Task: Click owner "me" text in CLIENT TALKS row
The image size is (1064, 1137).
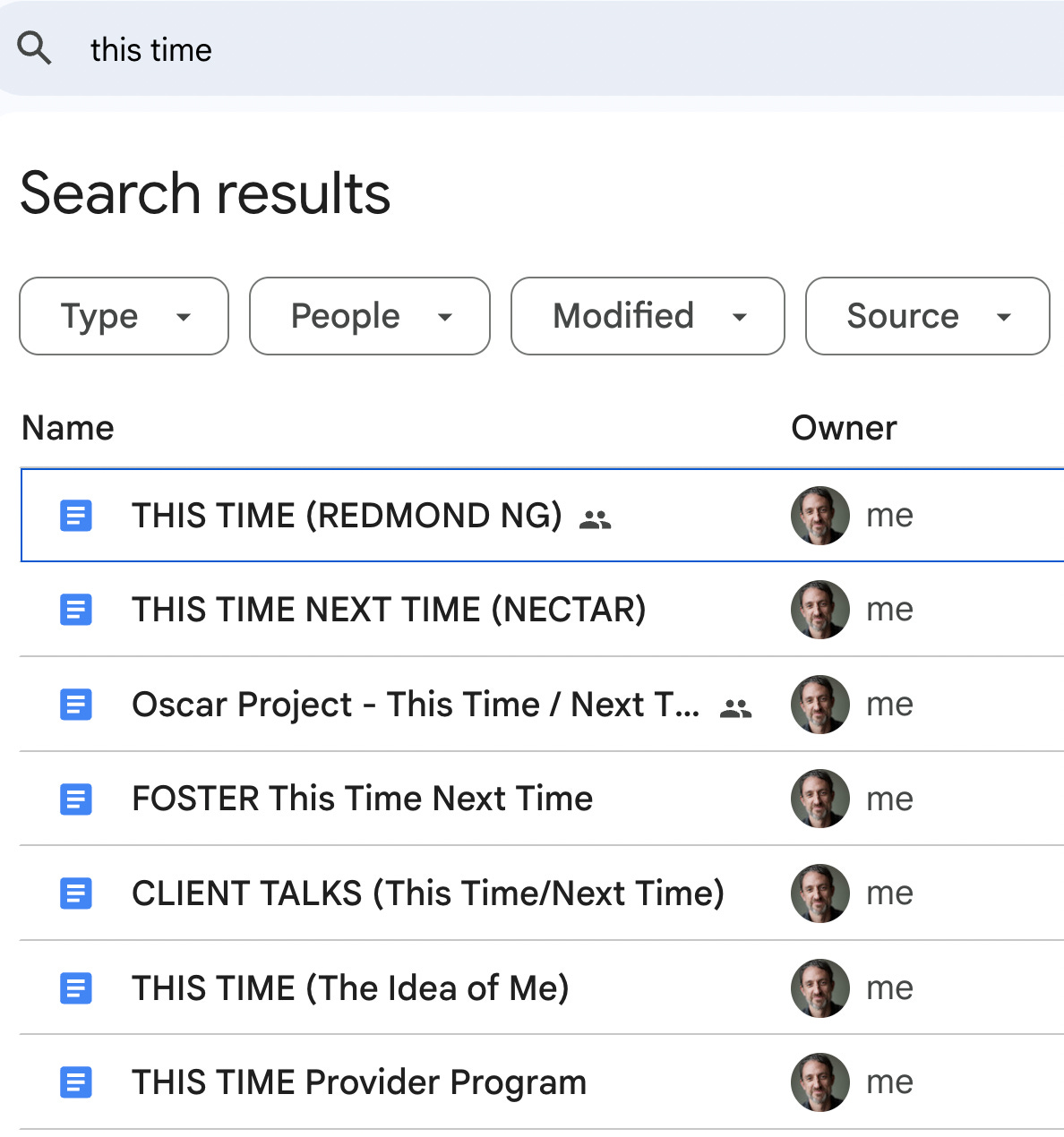Action: 890,894
